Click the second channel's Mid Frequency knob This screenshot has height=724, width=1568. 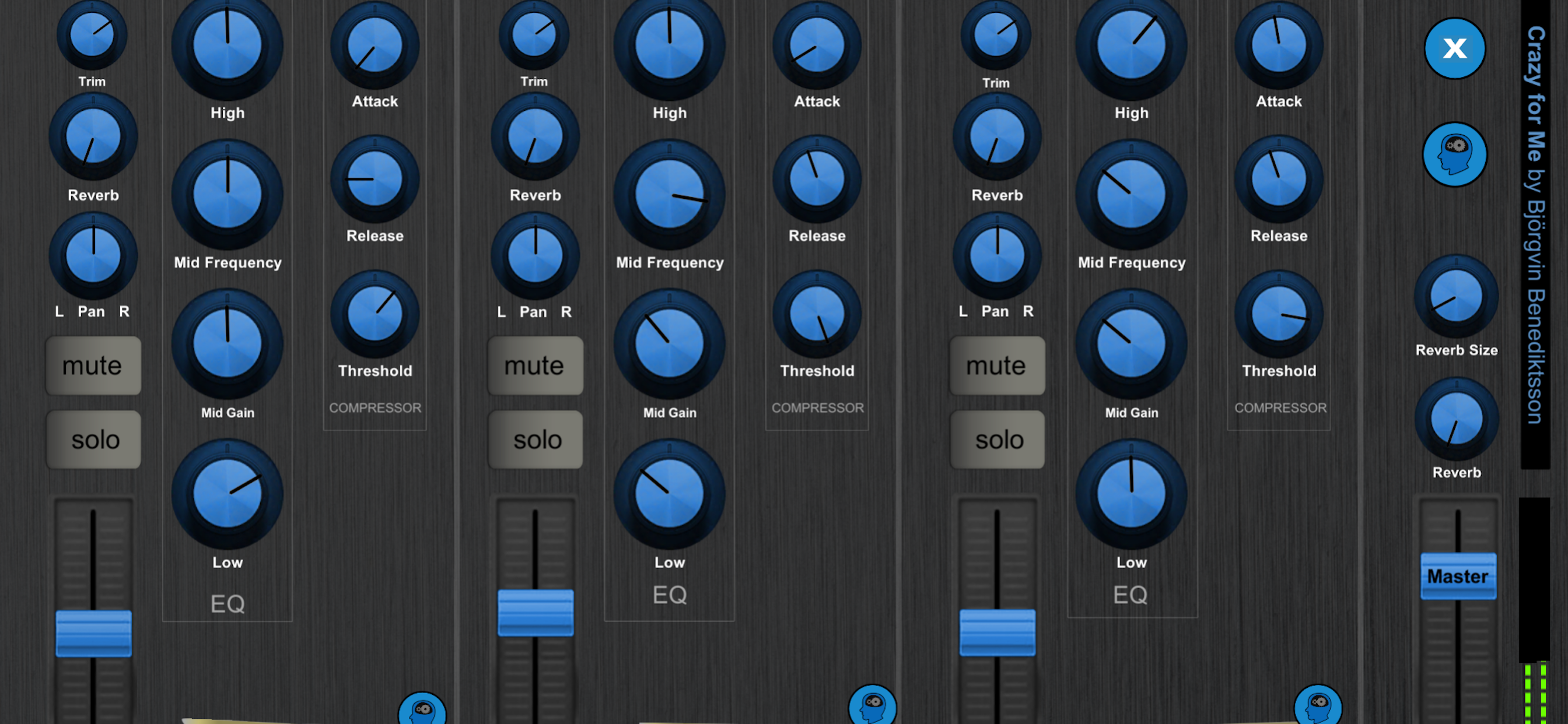coord(669,195)
